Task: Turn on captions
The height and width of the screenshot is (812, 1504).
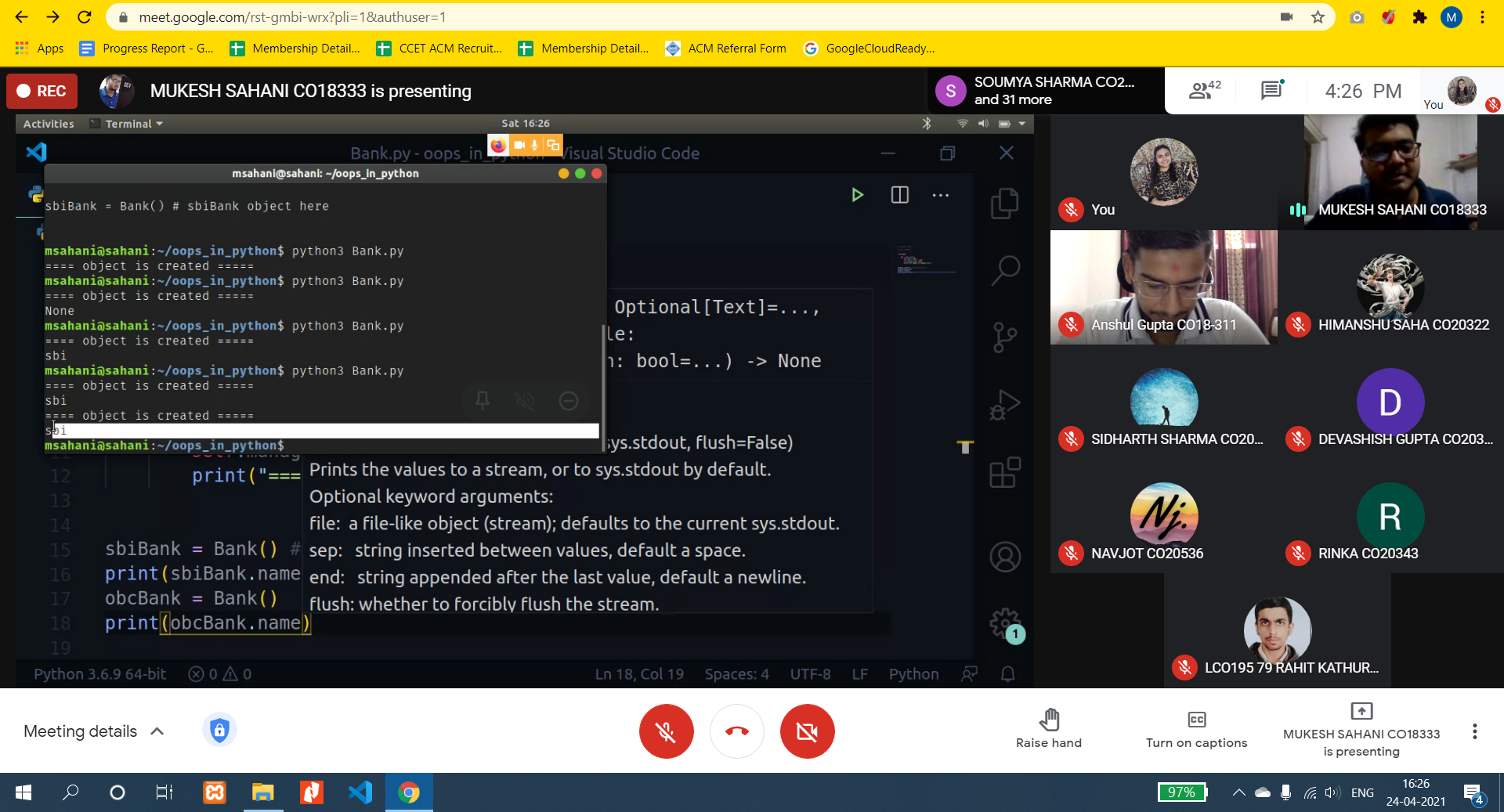Action: [1196, 730]
